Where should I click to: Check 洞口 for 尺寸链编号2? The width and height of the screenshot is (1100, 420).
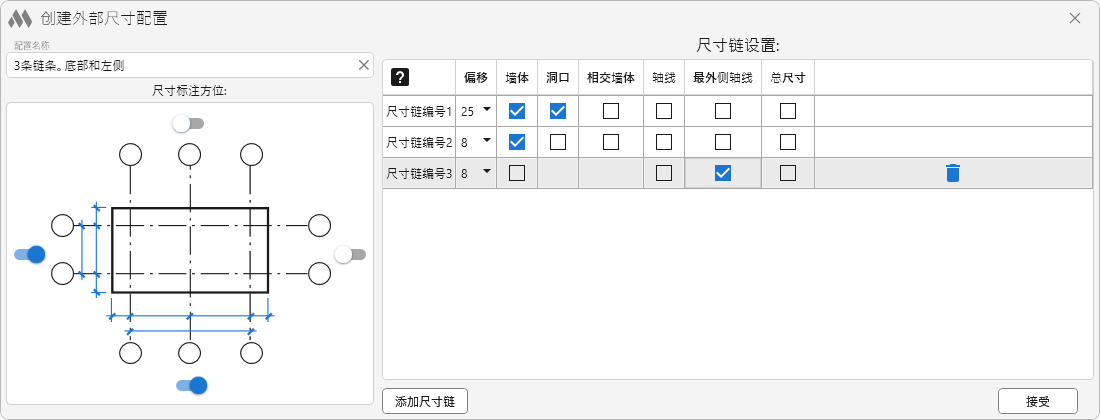[x=558, y=142]
